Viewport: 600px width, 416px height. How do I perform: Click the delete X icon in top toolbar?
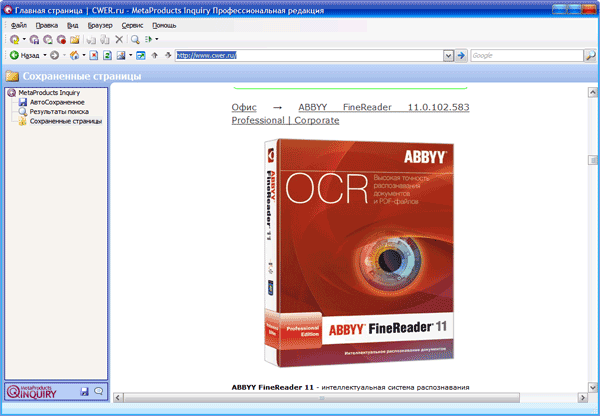(x=119, y=39)
